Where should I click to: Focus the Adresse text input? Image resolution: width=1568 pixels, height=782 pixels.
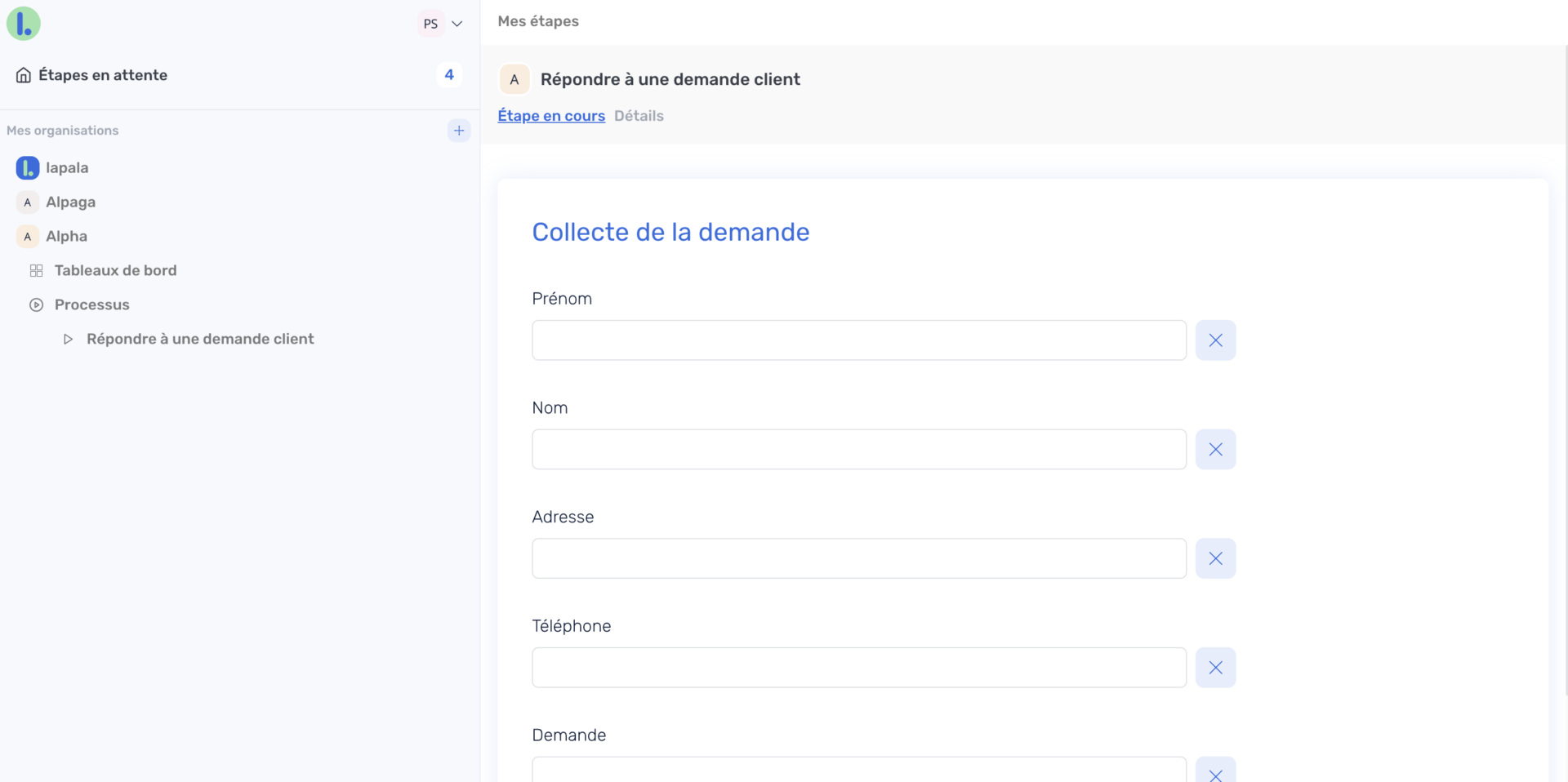(858, 559)
